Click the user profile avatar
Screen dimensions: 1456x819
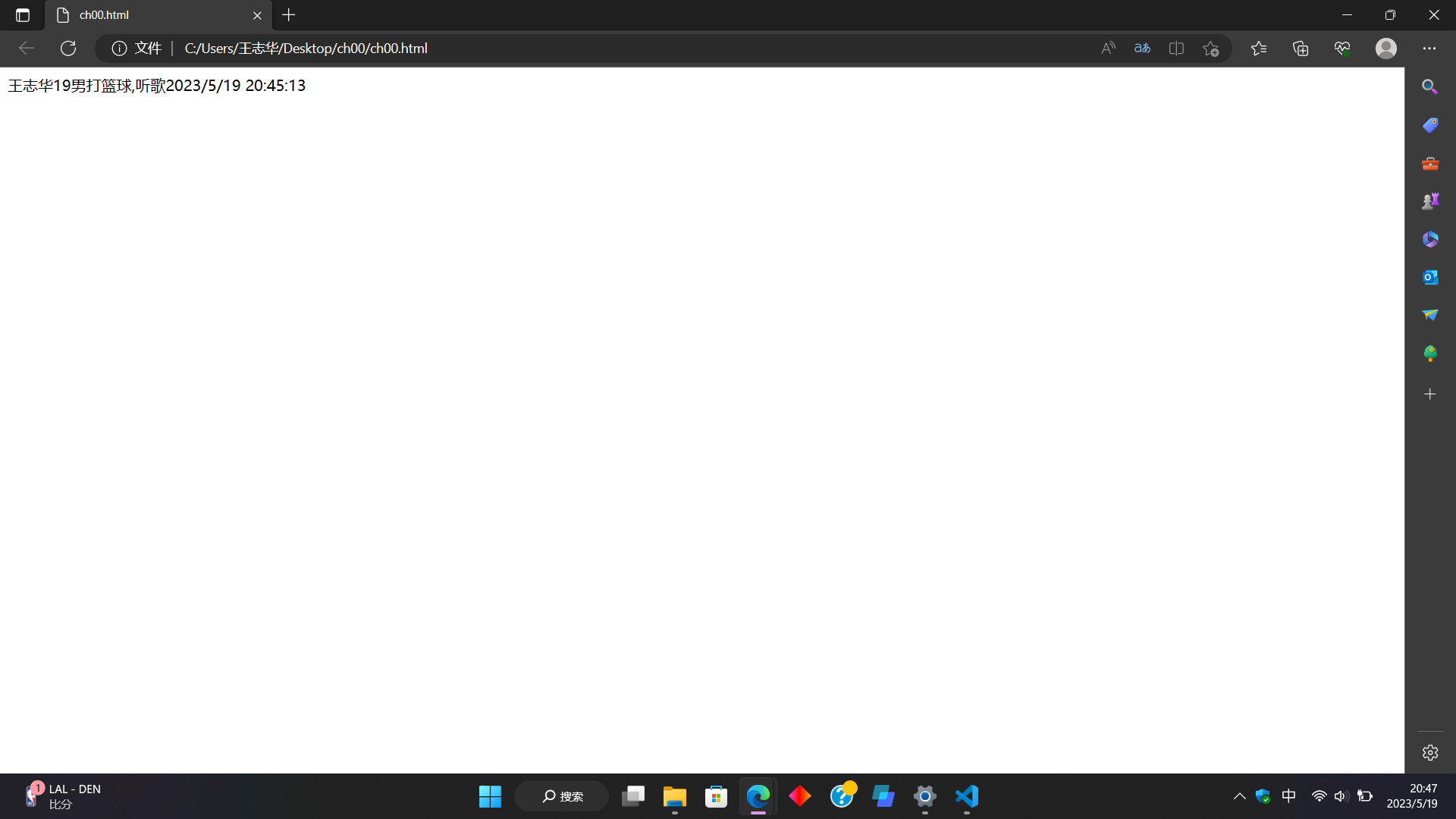[x=1386, y=49]
